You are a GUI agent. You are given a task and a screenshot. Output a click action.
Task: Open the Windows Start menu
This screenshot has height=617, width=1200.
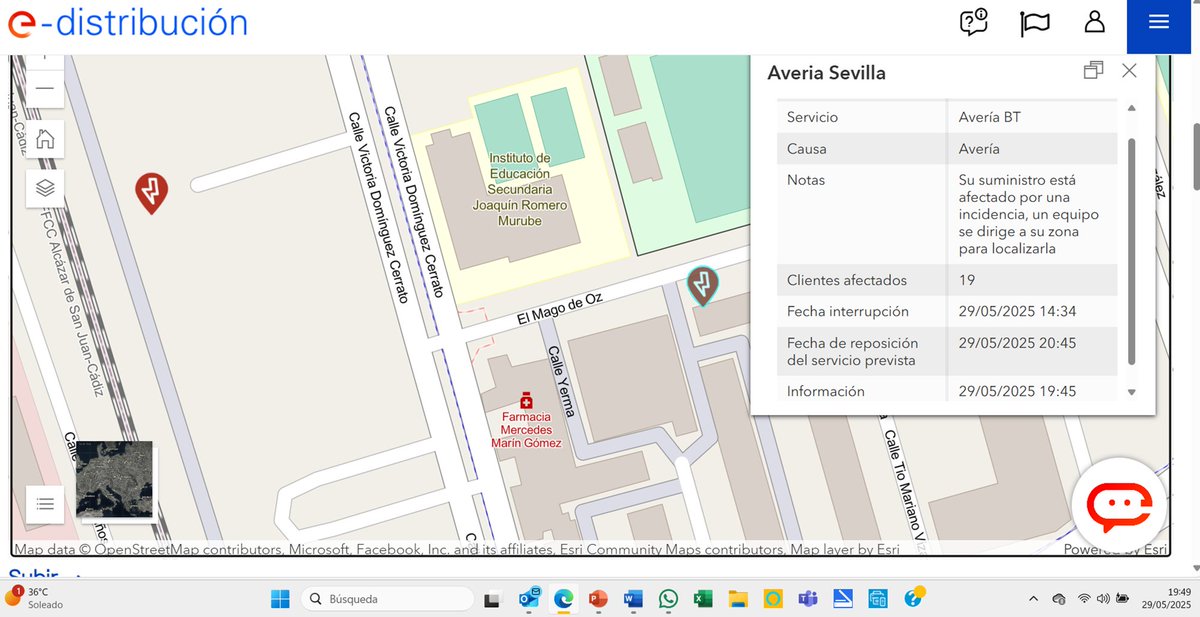(x=279, y=598)
